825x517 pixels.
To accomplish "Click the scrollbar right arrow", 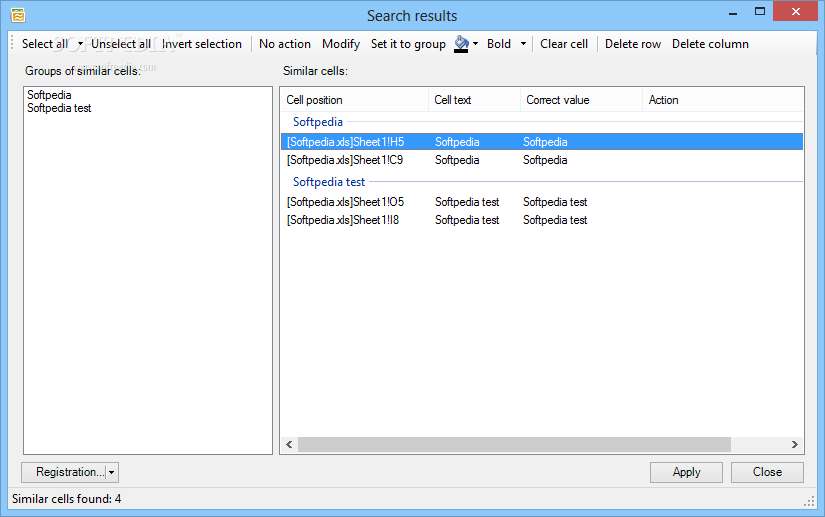I will (x=794, y=444).
